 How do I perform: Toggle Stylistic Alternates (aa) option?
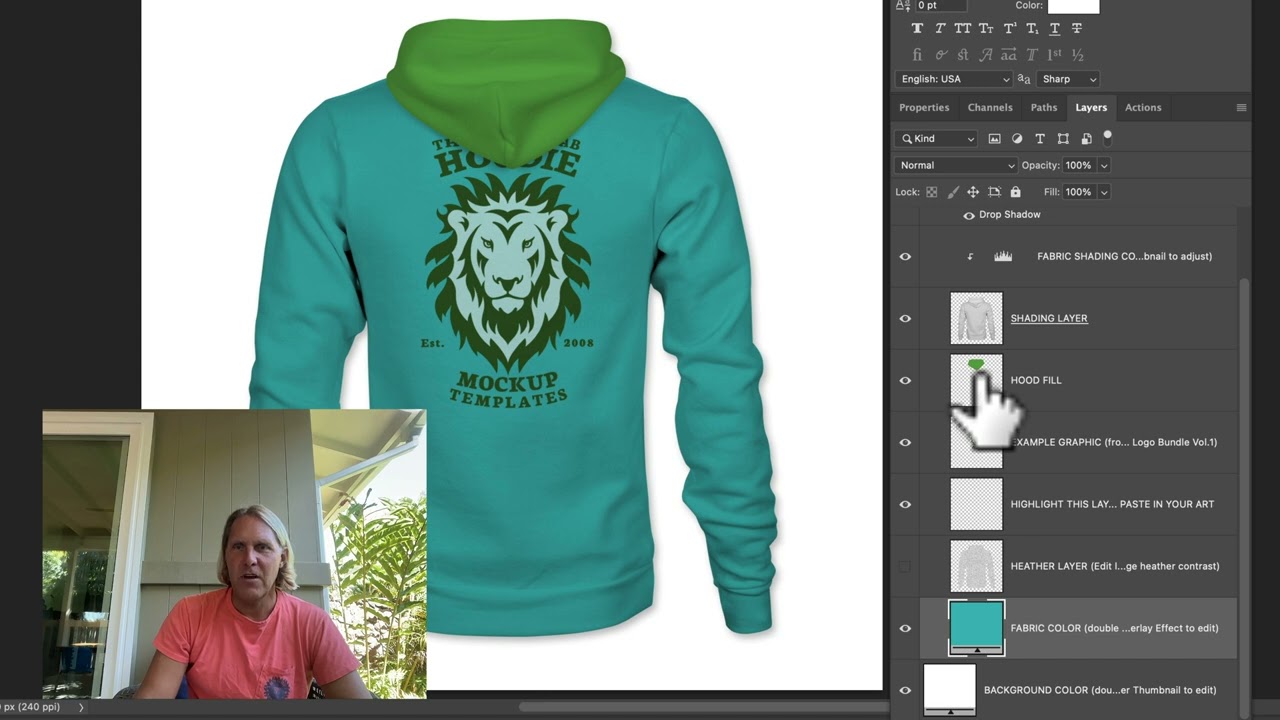point(1009,55)
